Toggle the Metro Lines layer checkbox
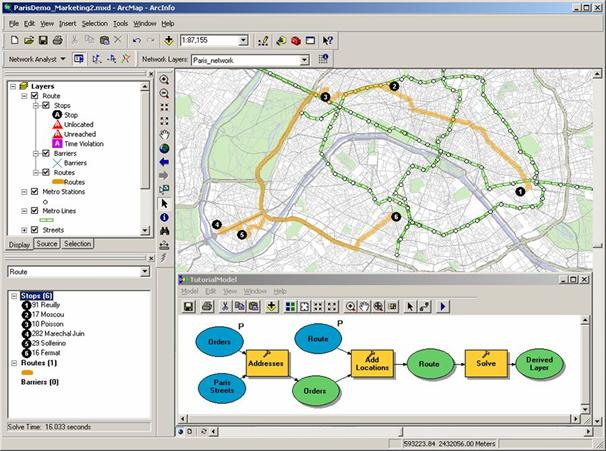This screenshot has width=606, height=451. (34, 211)
